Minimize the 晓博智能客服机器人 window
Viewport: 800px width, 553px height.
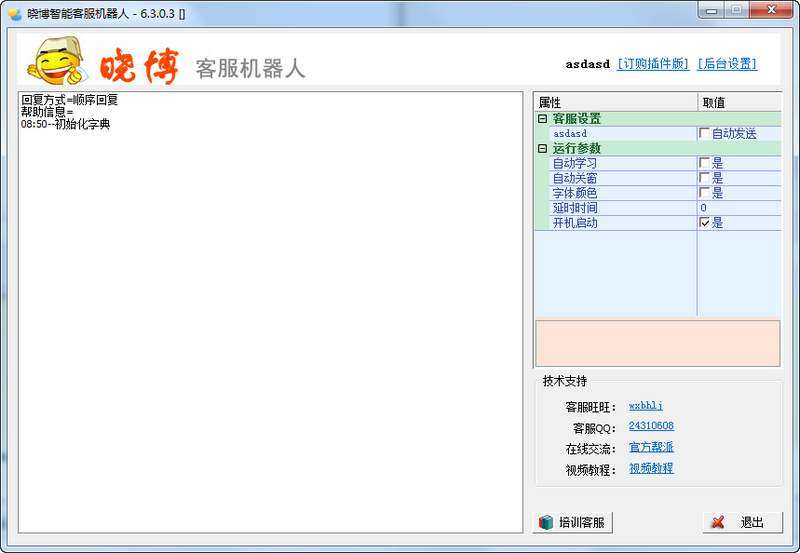tap(711, 10)
